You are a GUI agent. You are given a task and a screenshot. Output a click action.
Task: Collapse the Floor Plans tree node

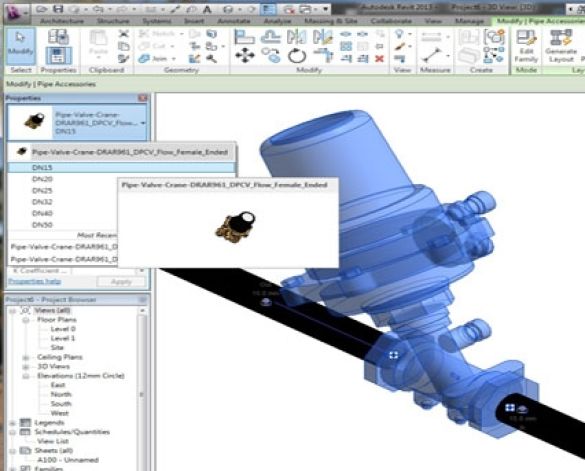(26, 320)
